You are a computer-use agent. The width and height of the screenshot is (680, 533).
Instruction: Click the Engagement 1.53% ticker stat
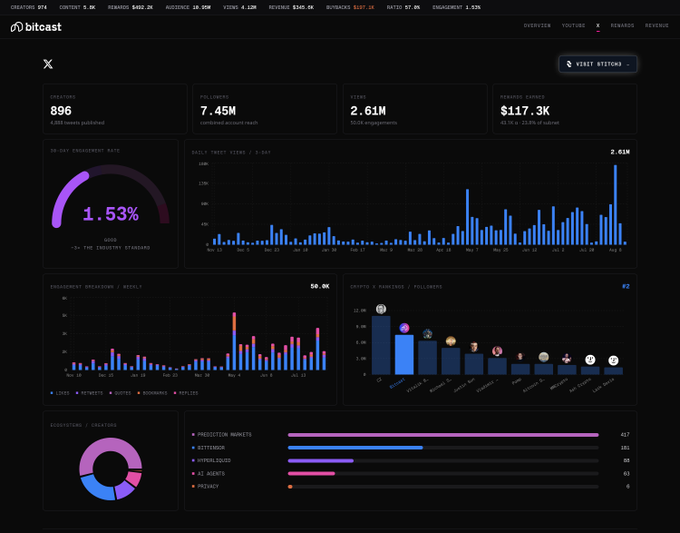[456, 7]
